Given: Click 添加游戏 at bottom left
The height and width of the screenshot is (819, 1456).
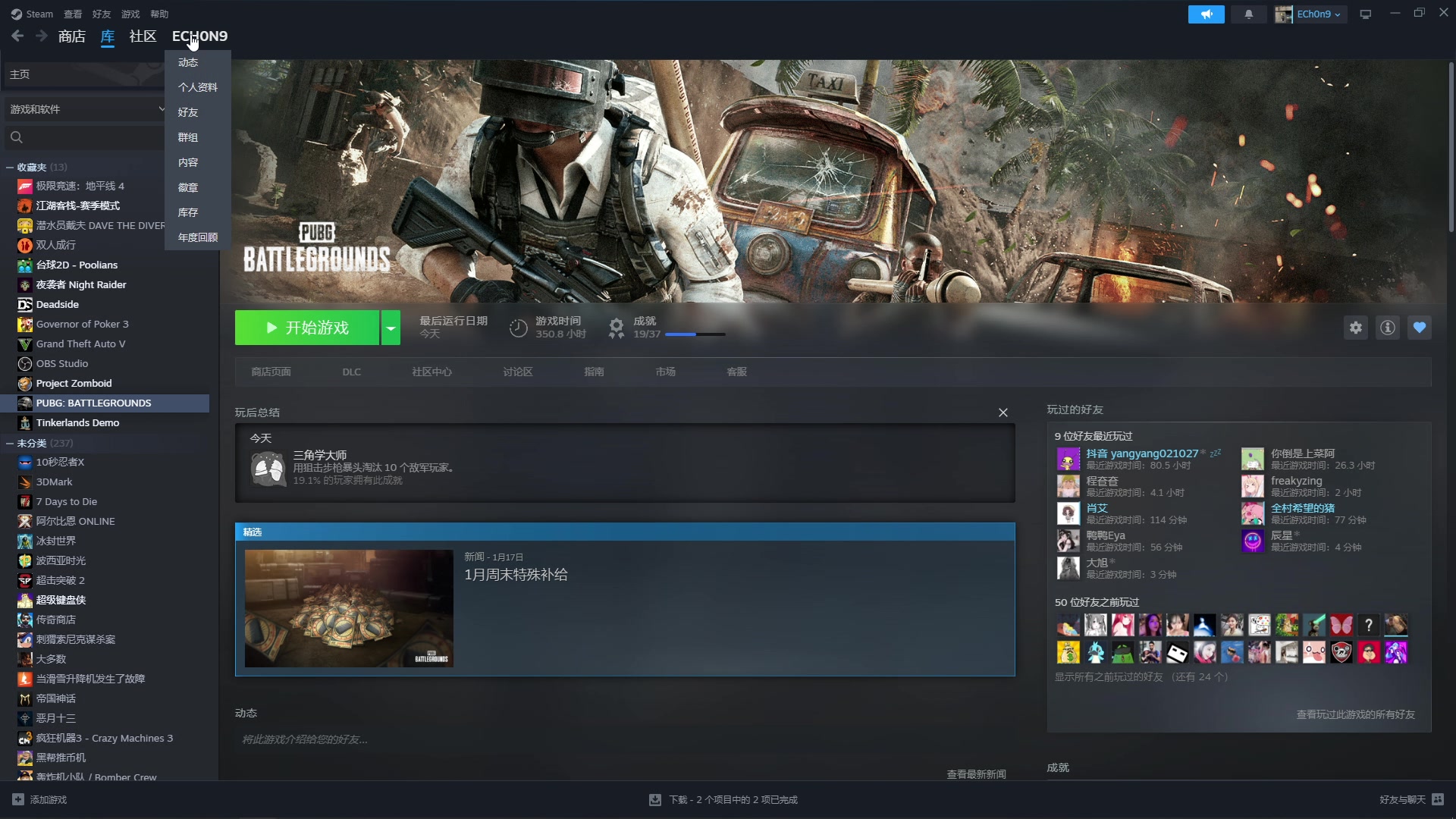Looking at the screenshot, I should pos(40,799).
